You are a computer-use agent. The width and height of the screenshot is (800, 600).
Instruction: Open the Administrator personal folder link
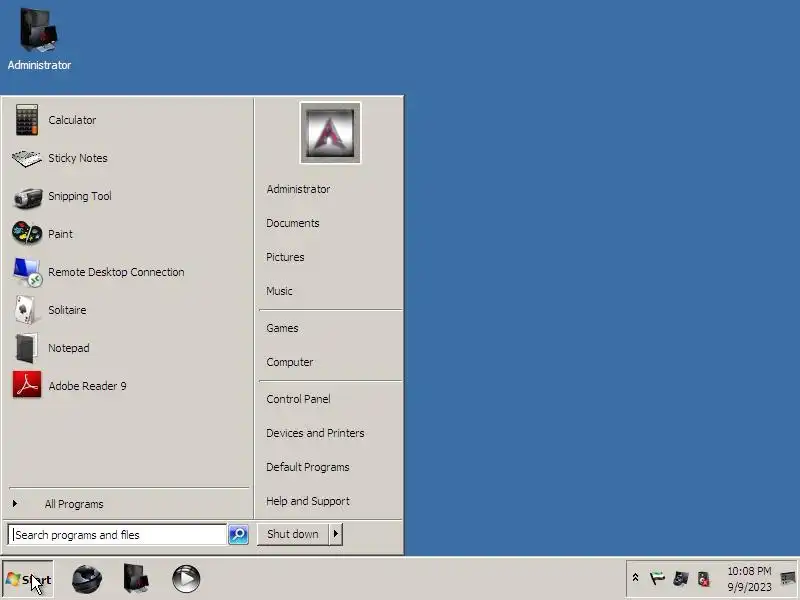coord(298,189)
